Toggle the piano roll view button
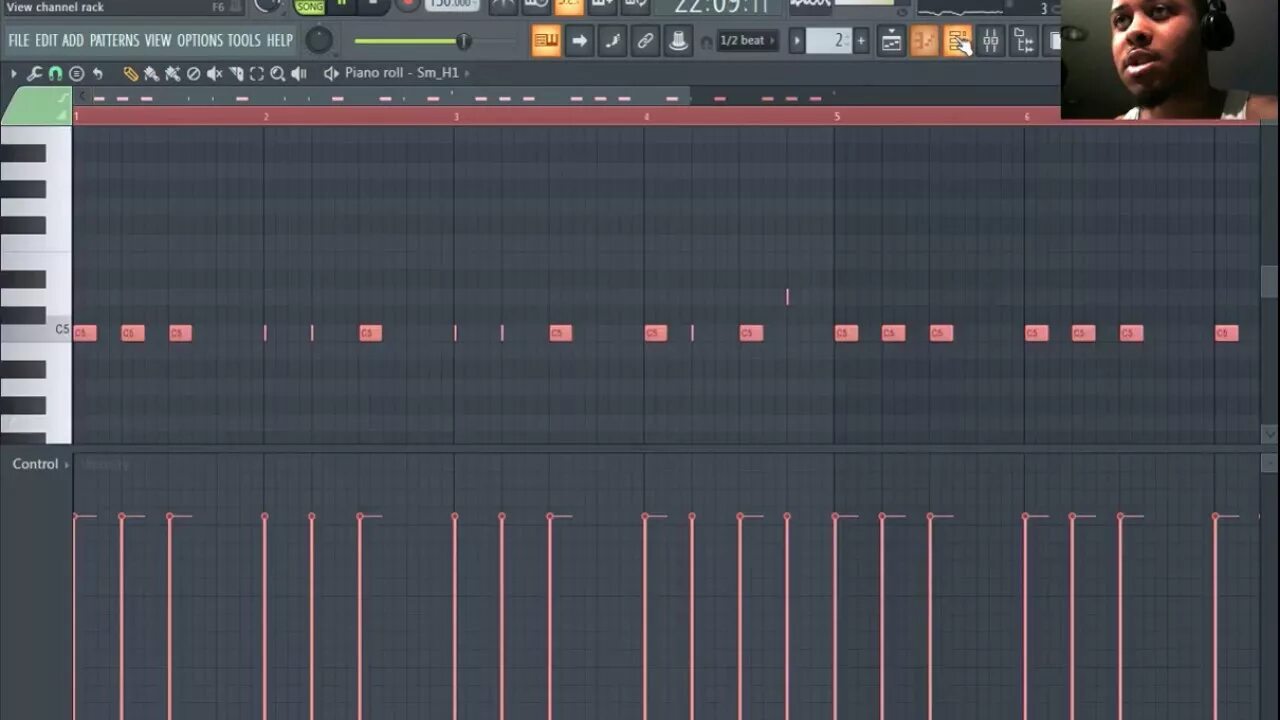 pos(924,41)
